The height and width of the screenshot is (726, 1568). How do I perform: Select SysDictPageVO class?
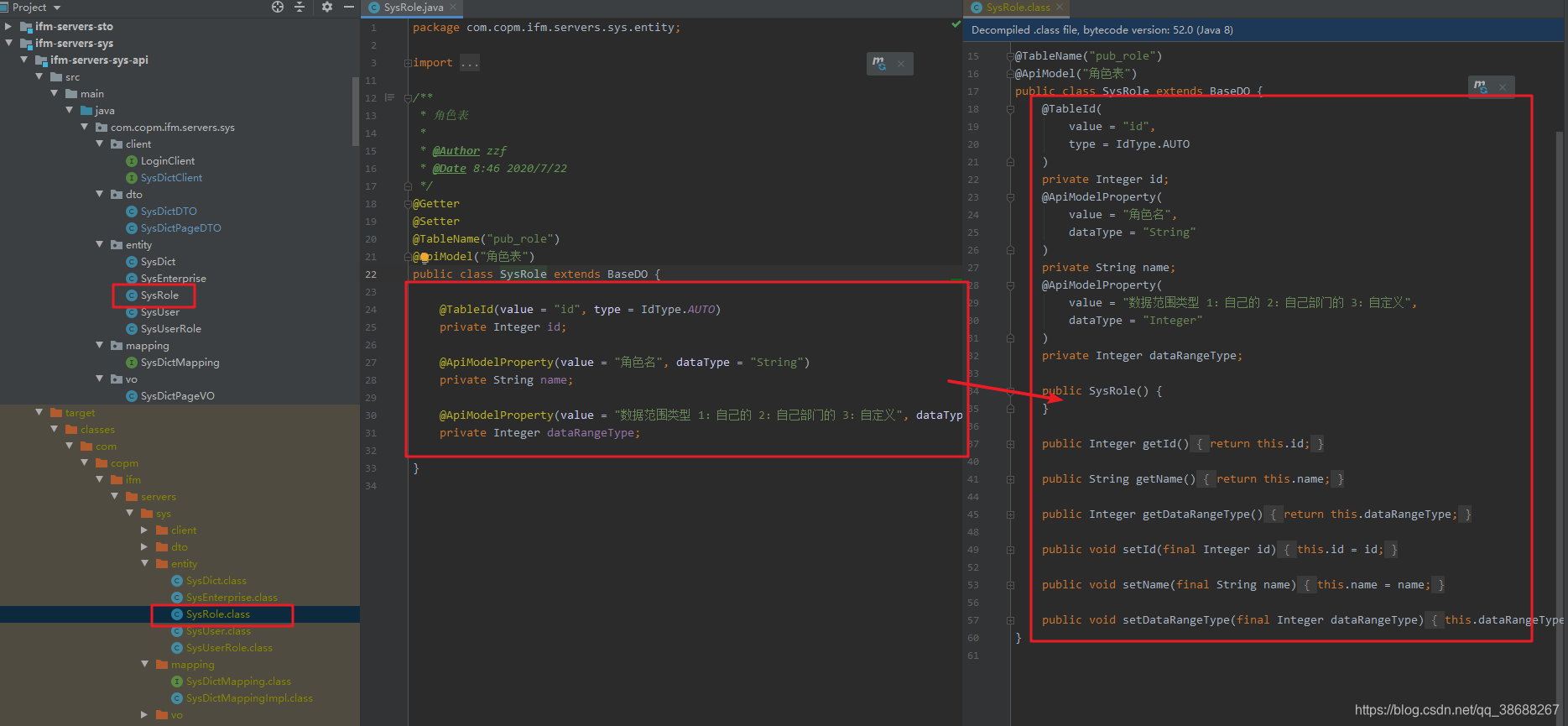177,396
